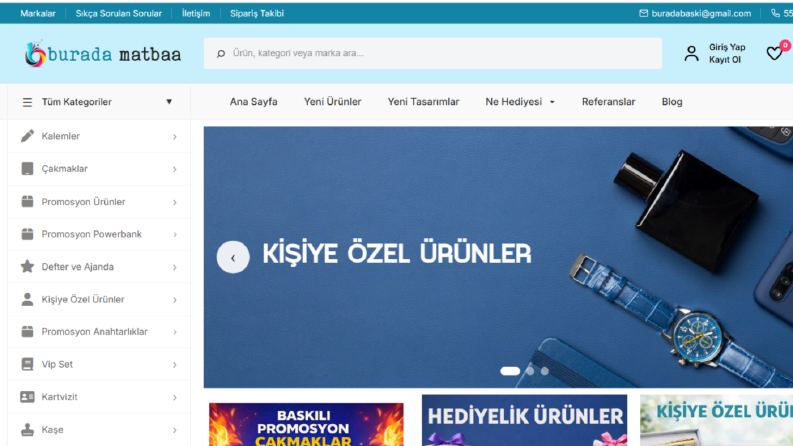Click the hamburger menu icon
Screen dimensions: 793x446
(x=27, y=102)
